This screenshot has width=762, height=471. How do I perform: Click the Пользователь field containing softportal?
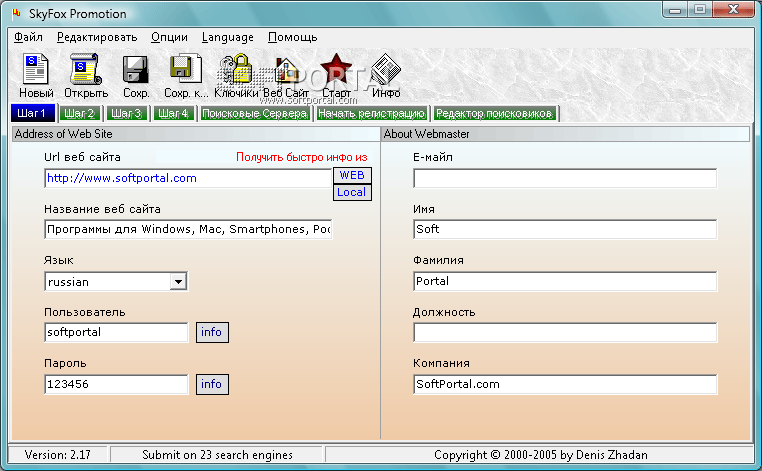tap(116, 332)
